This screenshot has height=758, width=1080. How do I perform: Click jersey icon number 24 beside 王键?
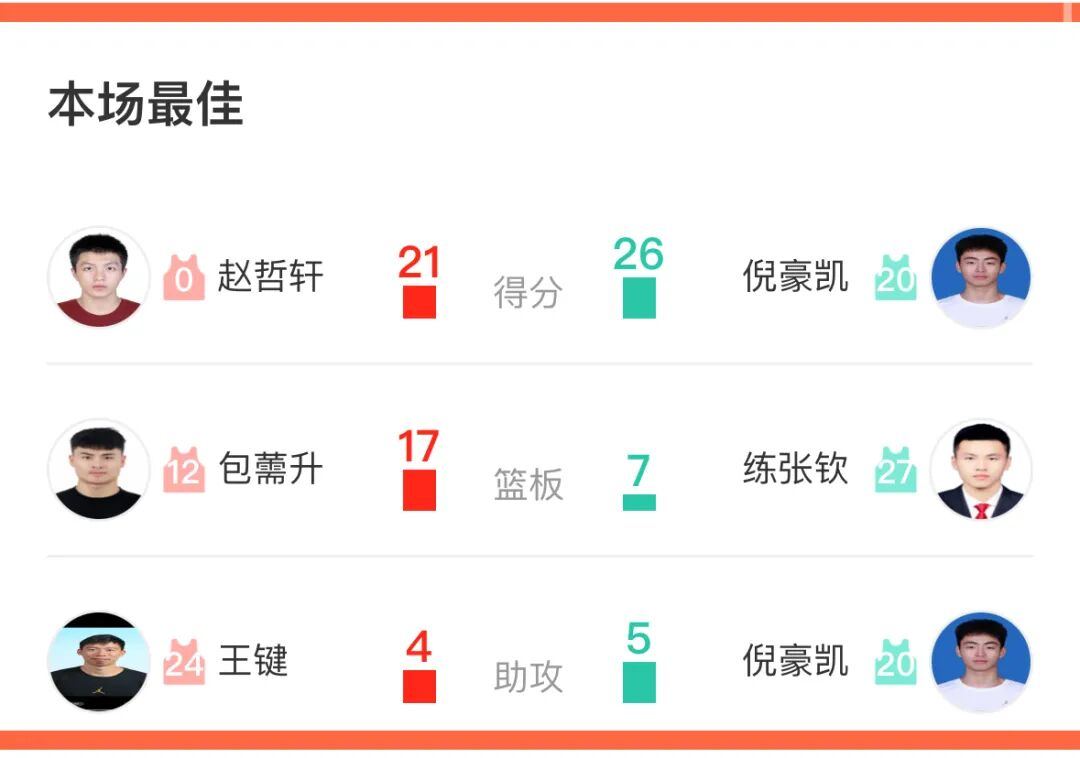tap(184, 662)
